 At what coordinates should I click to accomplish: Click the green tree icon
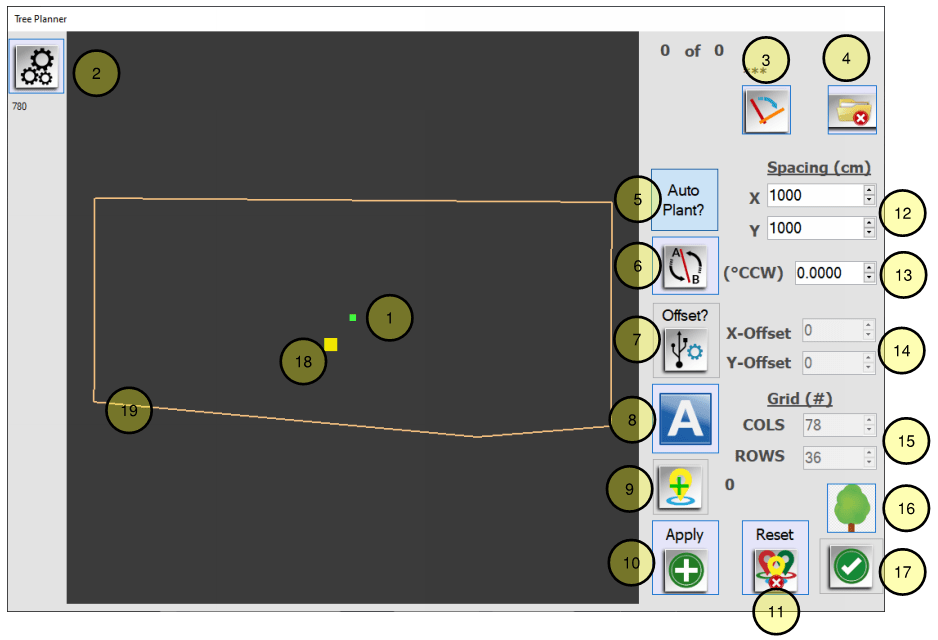coord(851,508)
